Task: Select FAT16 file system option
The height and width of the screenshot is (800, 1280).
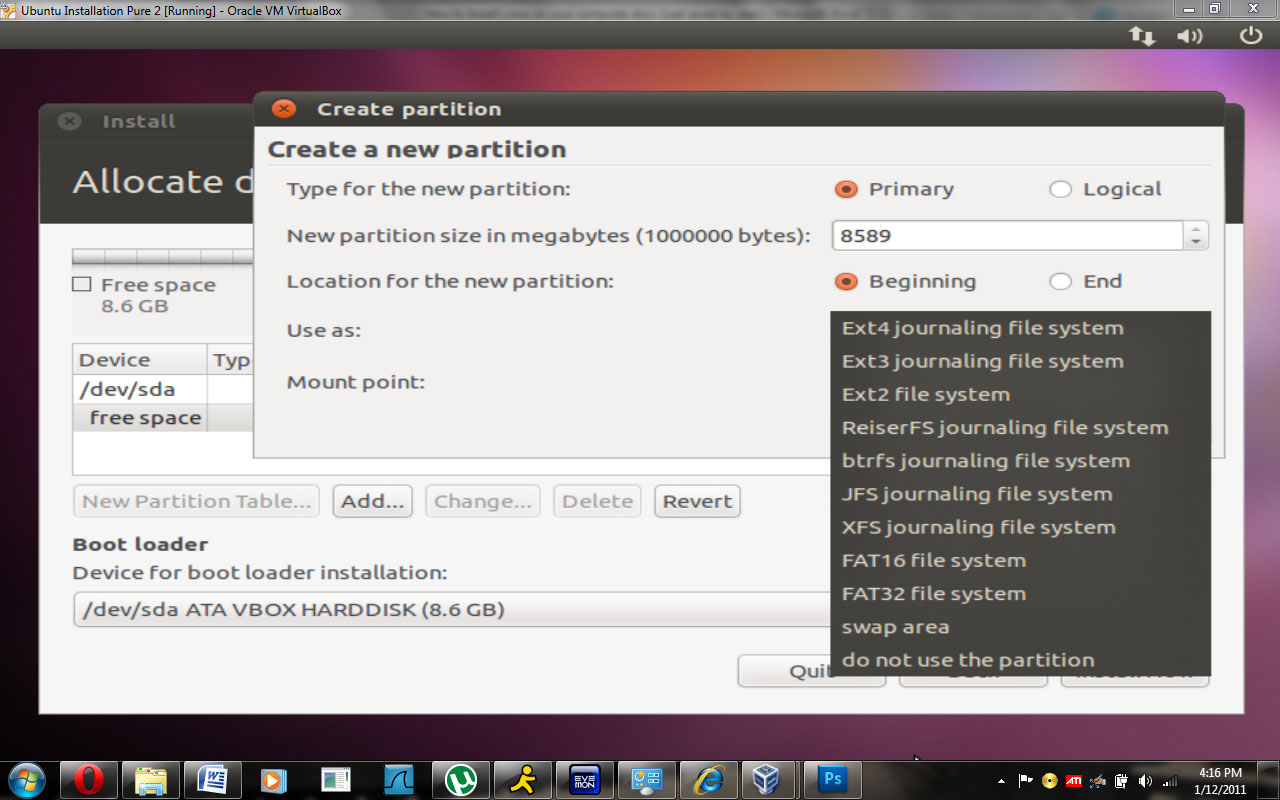Action: click(1020, 560)
